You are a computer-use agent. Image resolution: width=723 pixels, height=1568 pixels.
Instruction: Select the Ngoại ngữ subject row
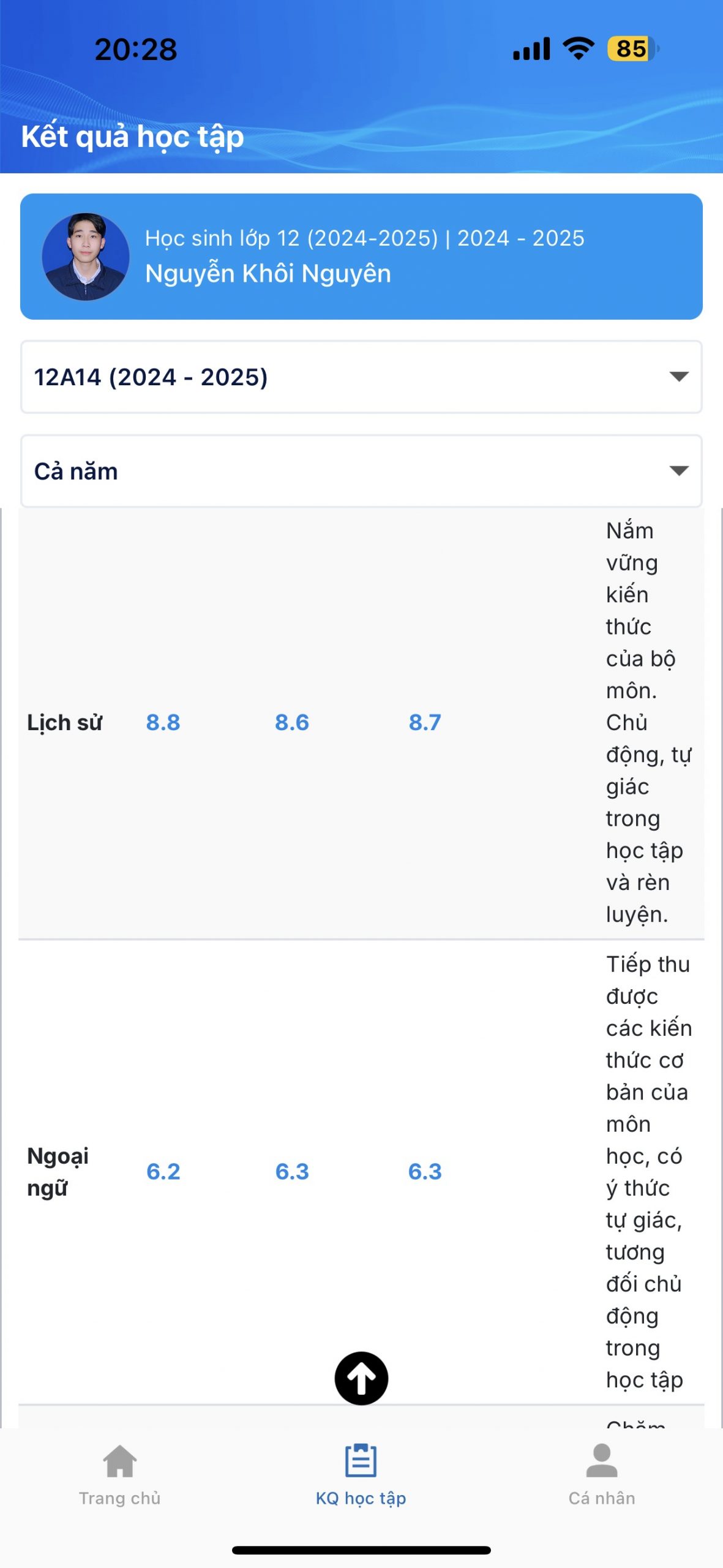pyautogui.click(x=361, y=1172)
